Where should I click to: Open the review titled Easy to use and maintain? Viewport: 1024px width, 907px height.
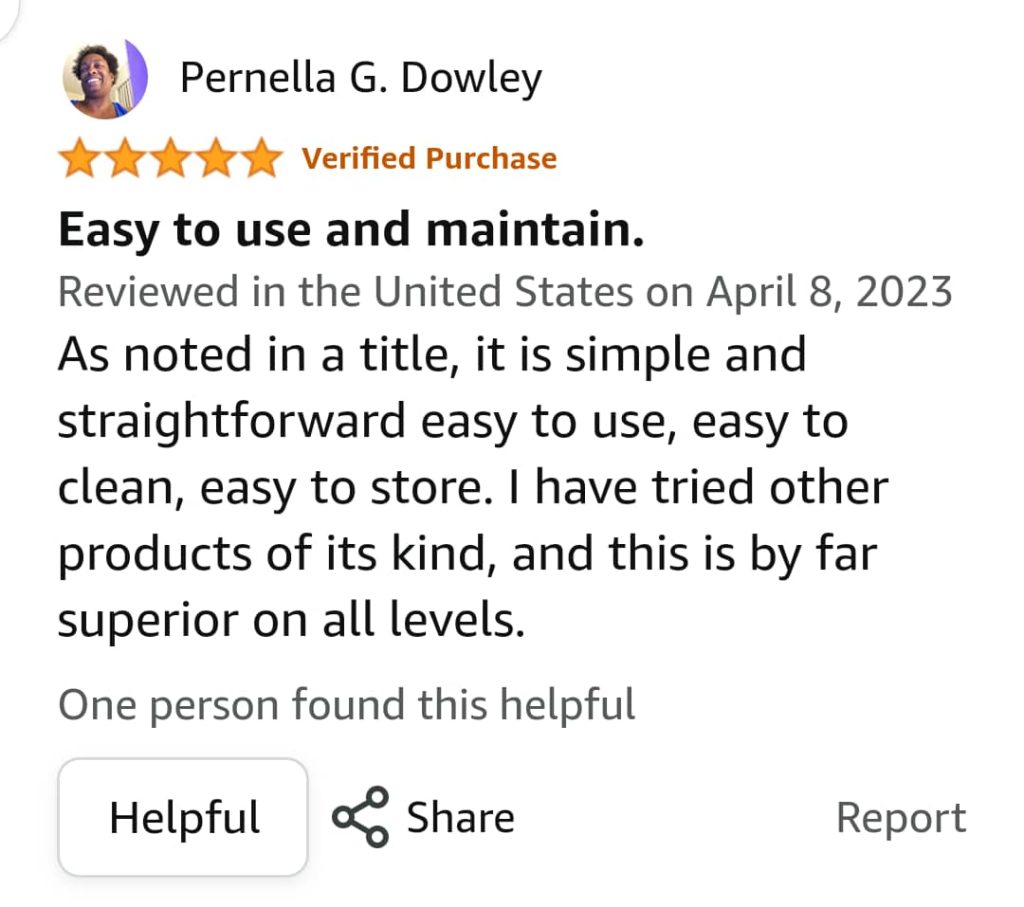[x=351, y=231]
